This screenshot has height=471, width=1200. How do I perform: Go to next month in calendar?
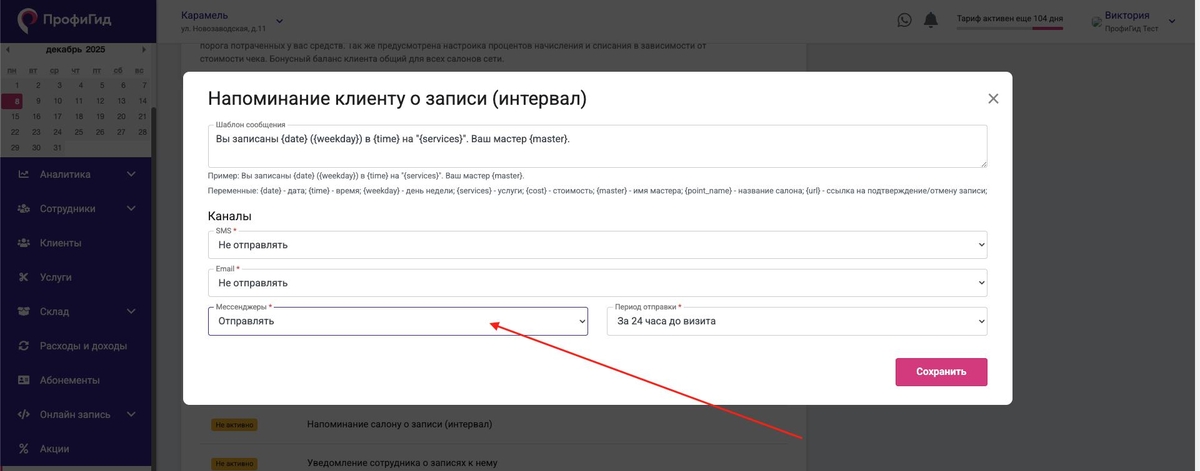144,49
